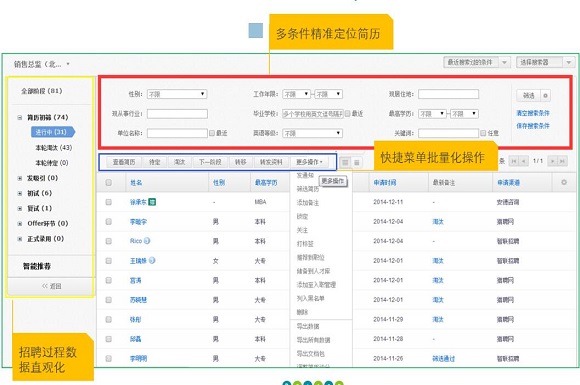Viewport: 580px width, 385px height.
Task: Go to next page in pagination
Action: [552, 161]
